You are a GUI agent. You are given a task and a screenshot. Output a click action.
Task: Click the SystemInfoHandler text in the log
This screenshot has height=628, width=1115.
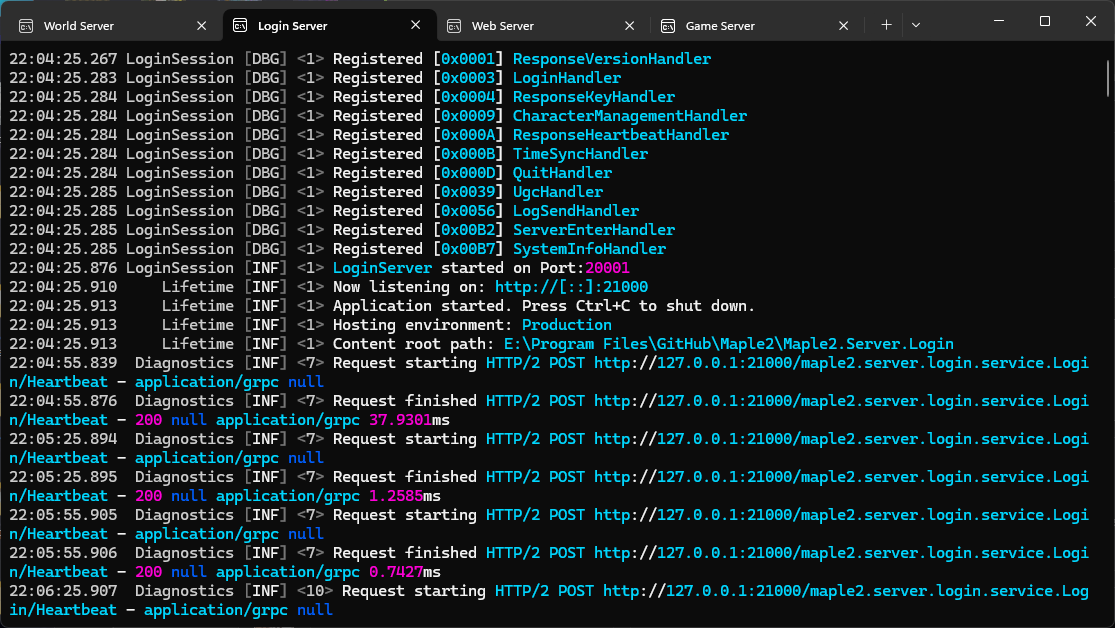(x=589, y=249)
